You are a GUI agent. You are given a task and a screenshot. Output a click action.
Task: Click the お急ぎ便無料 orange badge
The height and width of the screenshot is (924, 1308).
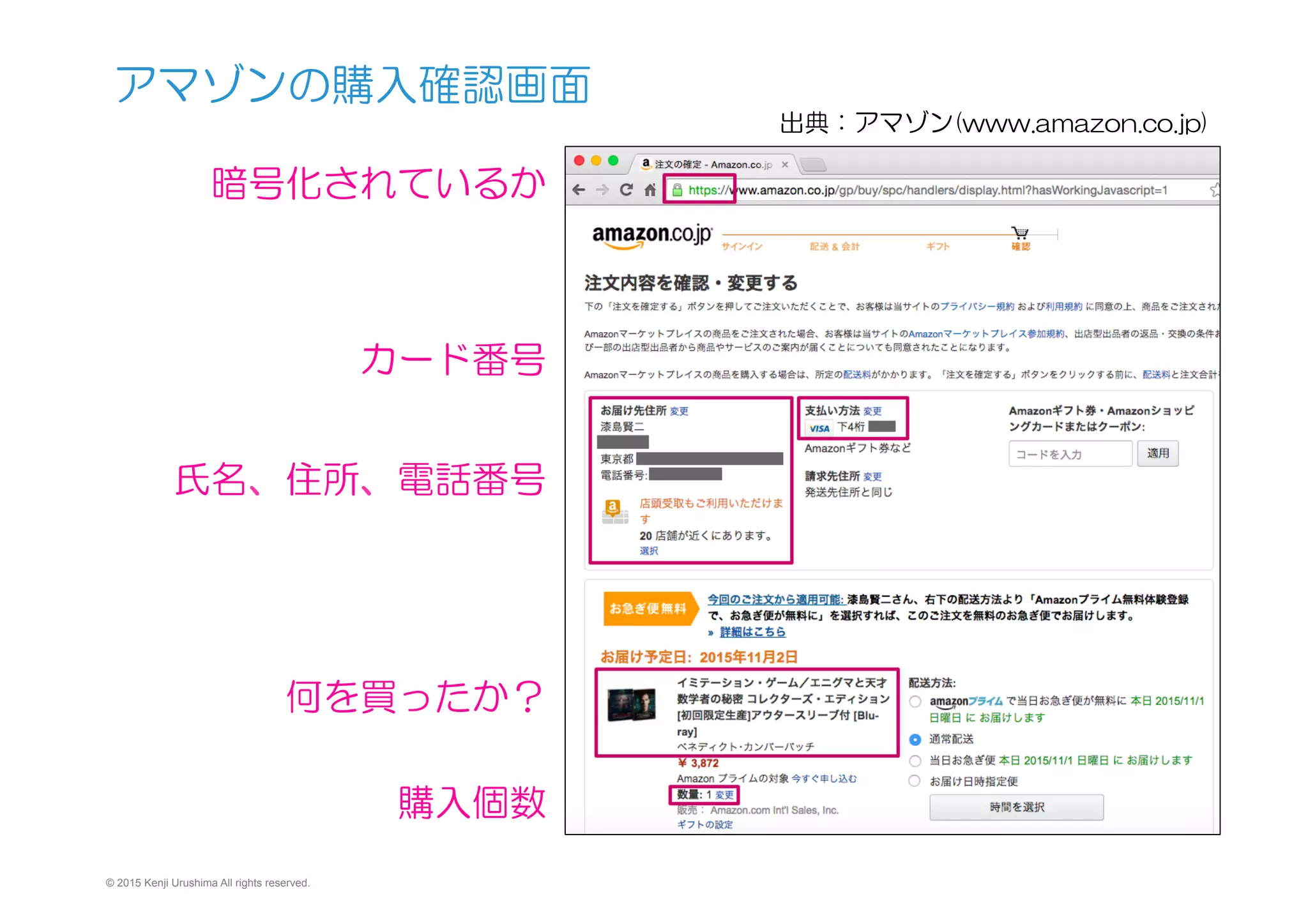651,608
